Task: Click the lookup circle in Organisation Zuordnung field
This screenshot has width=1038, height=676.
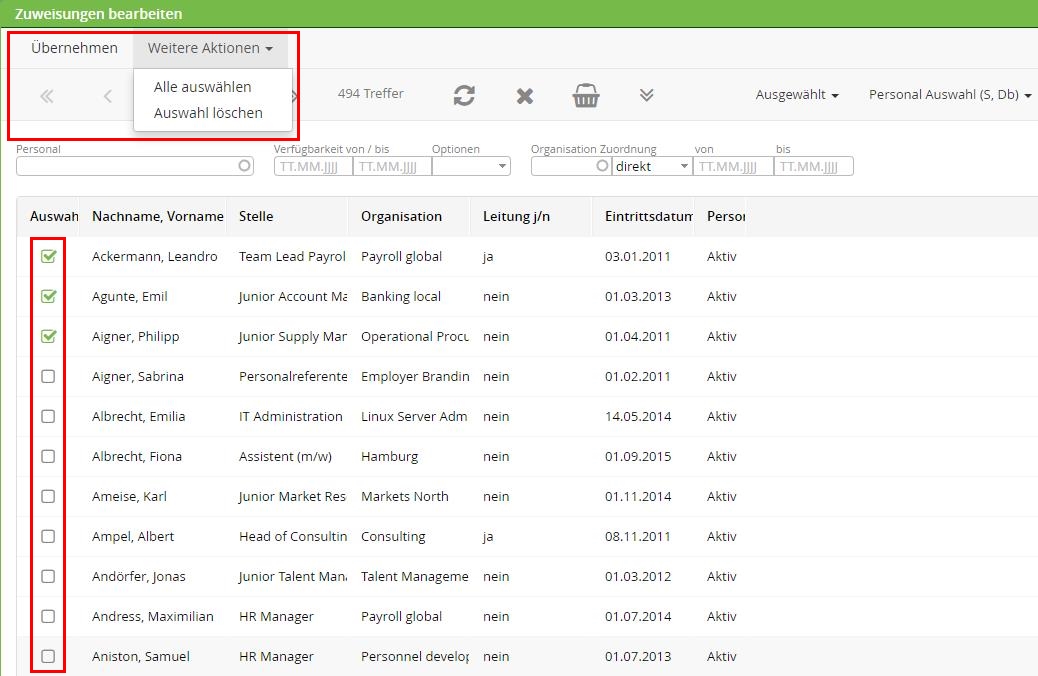Action: pyautogui.click(x=602, y=166)
